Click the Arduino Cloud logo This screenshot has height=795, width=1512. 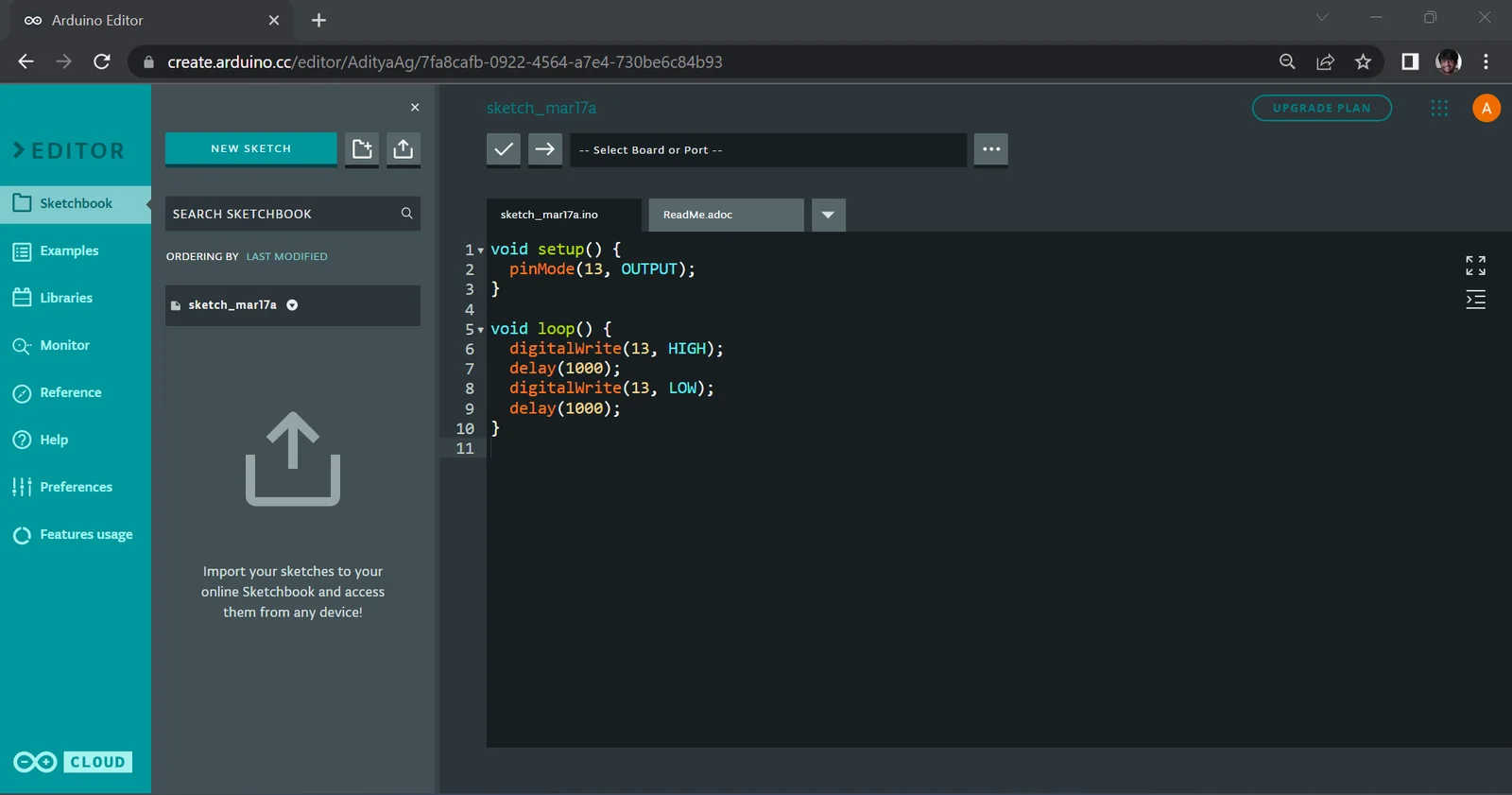click(73, 762)
